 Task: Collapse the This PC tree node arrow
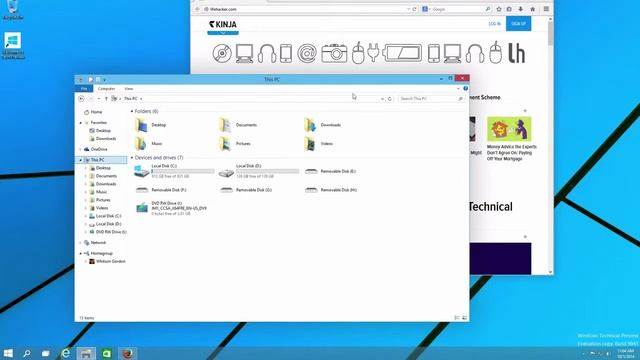pos(81,160)
